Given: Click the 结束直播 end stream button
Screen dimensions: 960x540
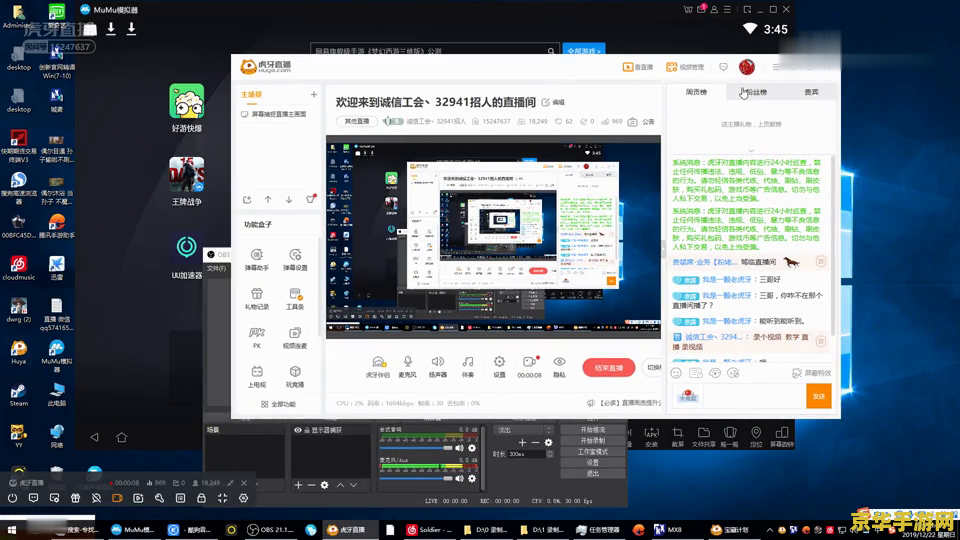Looking at the screenshot, I should pyautogui.click(x=609, y=367).
